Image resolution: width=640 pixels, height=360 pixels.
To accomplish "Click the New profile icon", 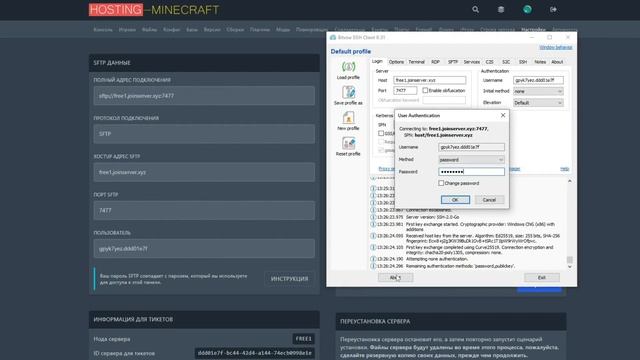I will (348, 118).
